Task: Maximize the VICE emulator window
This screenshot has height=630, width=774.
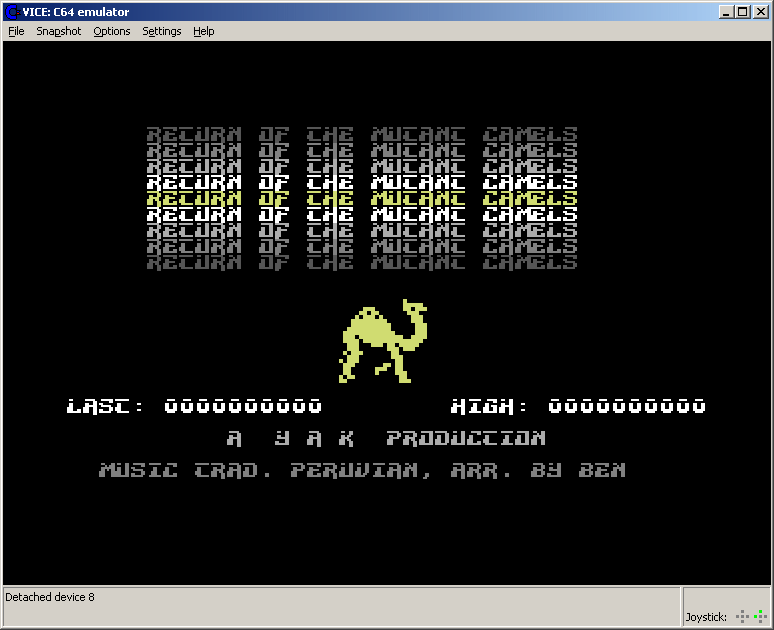Action: point(742,12)
